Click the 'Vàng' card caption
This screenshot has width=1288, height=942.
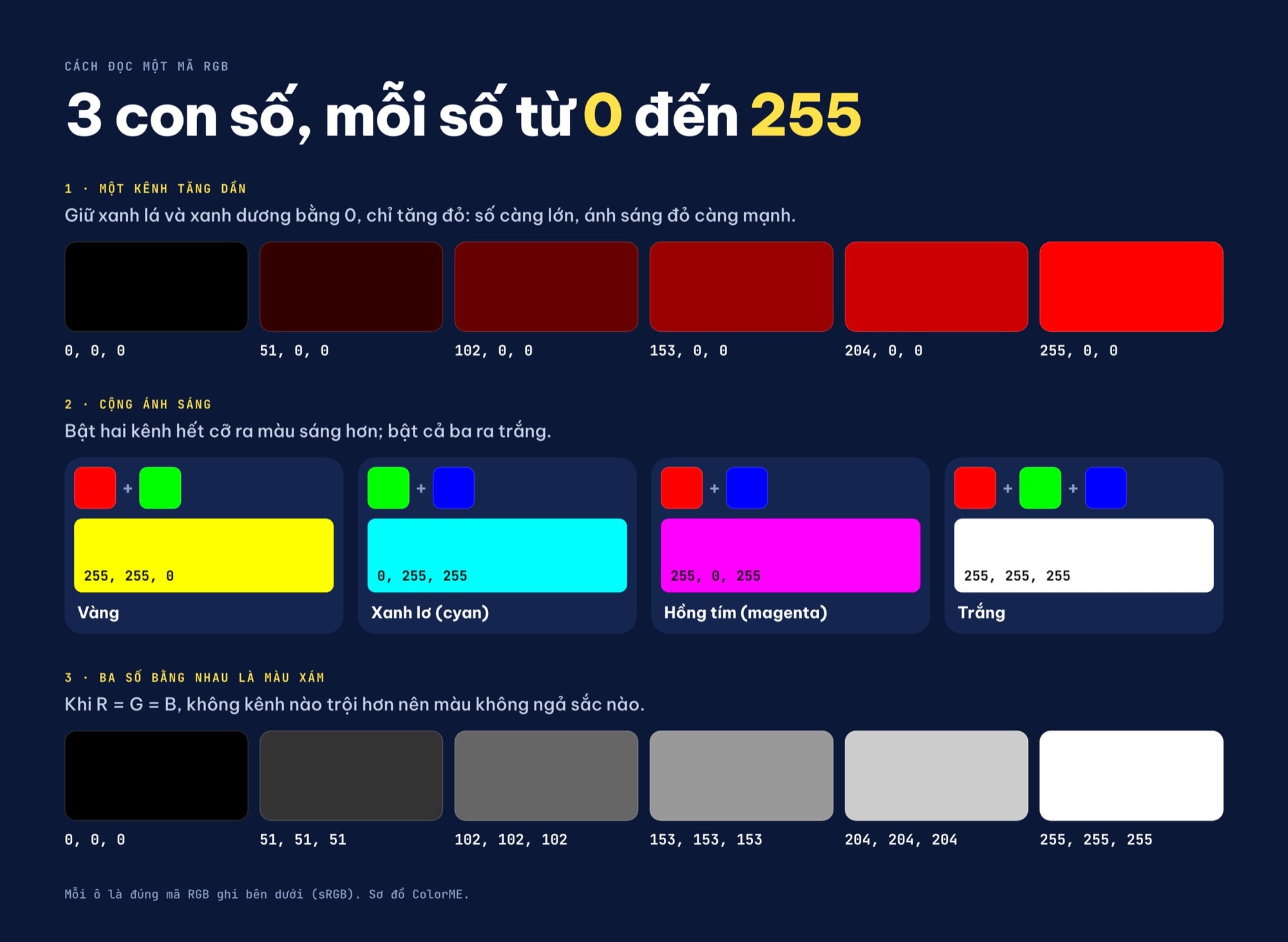tap(99, 612)
